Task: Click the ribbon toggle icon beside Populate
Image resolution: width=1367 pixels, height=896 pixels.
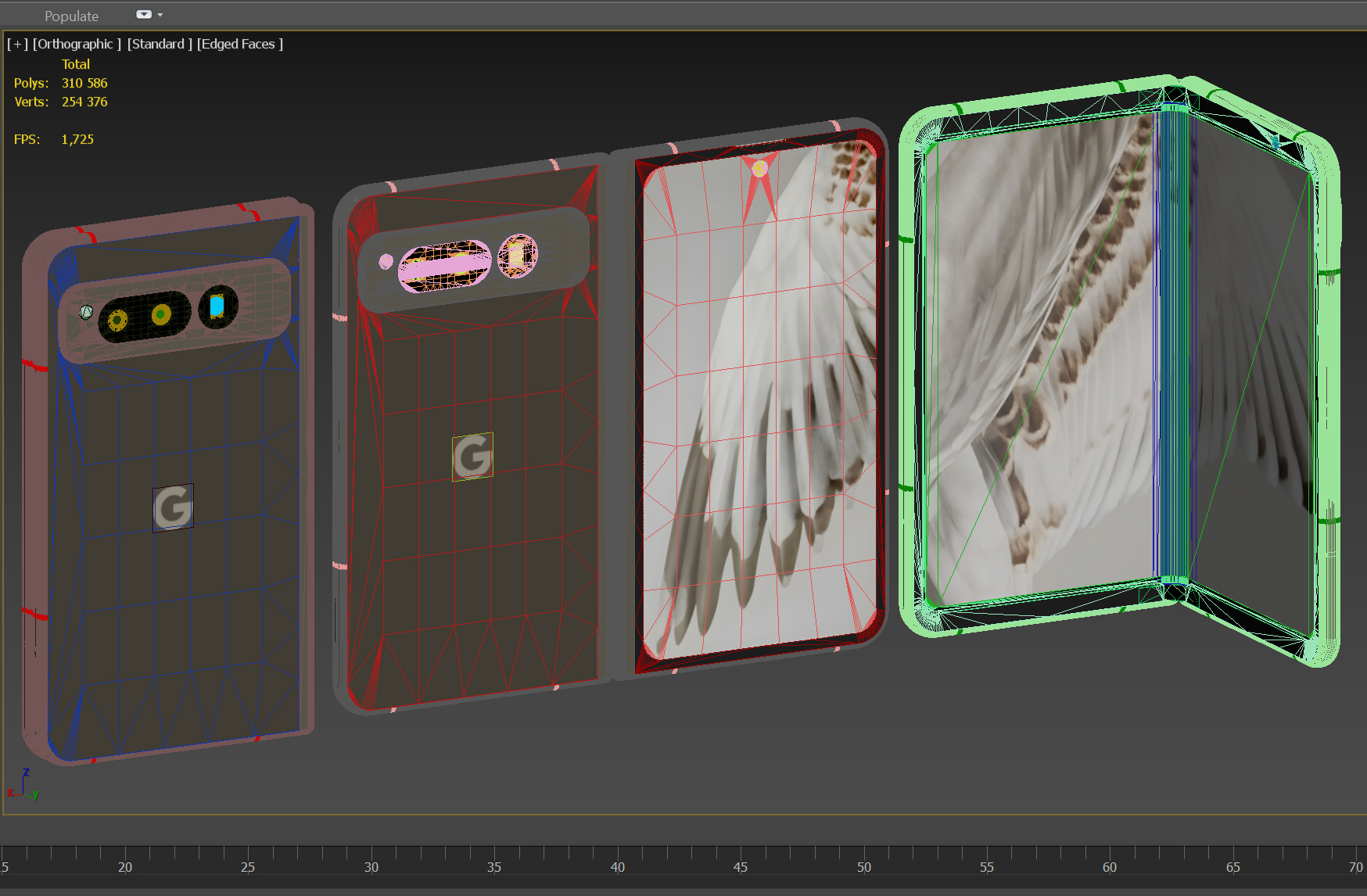Action: pos(144,14)
